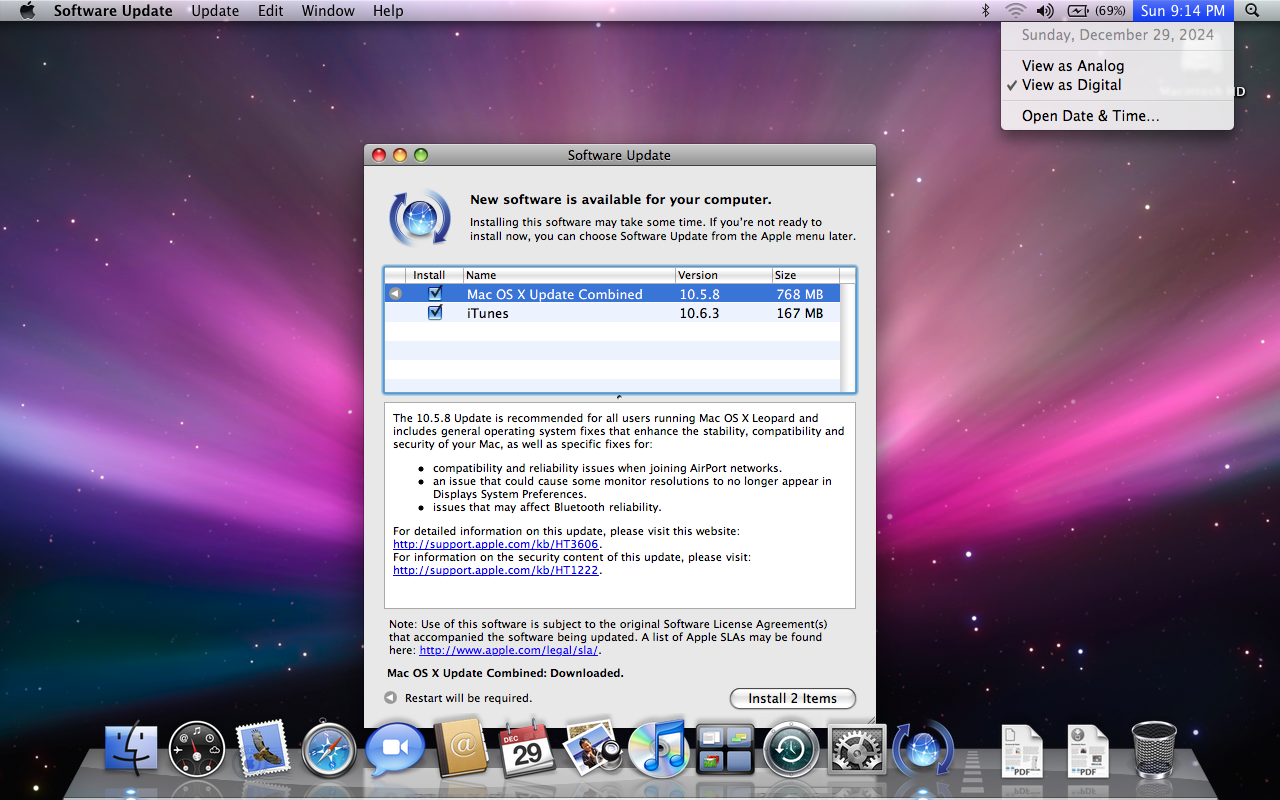Click the split divider handle below update list
1280x800 pixels.
coord(620,397)
